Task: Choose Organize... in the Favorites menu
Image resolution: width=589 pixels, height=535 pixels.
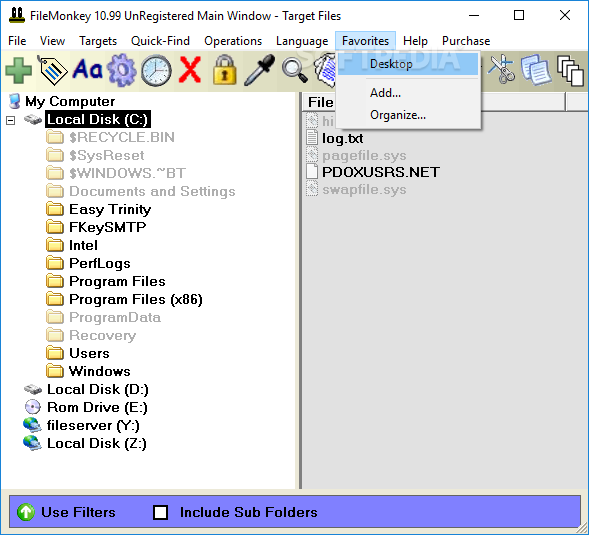Action: click(408, 115)
